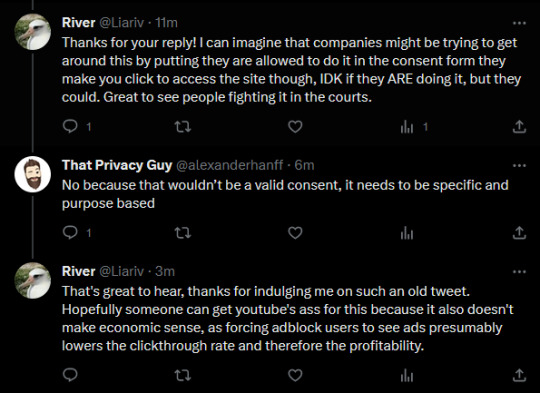Viewport: 540px width, 393px height.
Task: Reply to That Privacy Guy's tweet
Action: pos(70,232)
